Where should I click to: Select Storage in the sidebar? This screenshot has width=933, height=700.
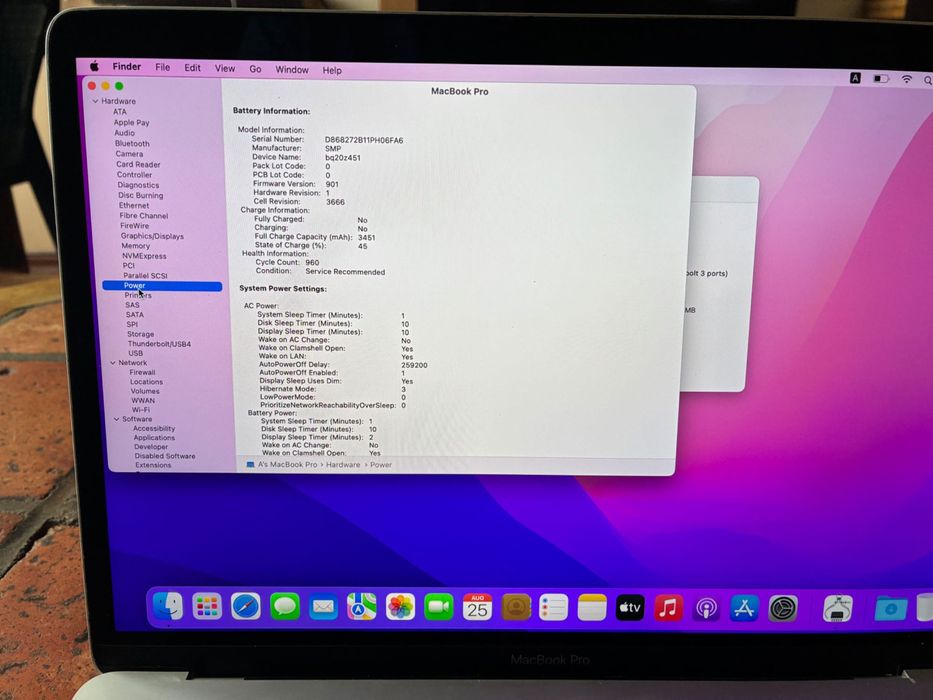tap(140, 334)
